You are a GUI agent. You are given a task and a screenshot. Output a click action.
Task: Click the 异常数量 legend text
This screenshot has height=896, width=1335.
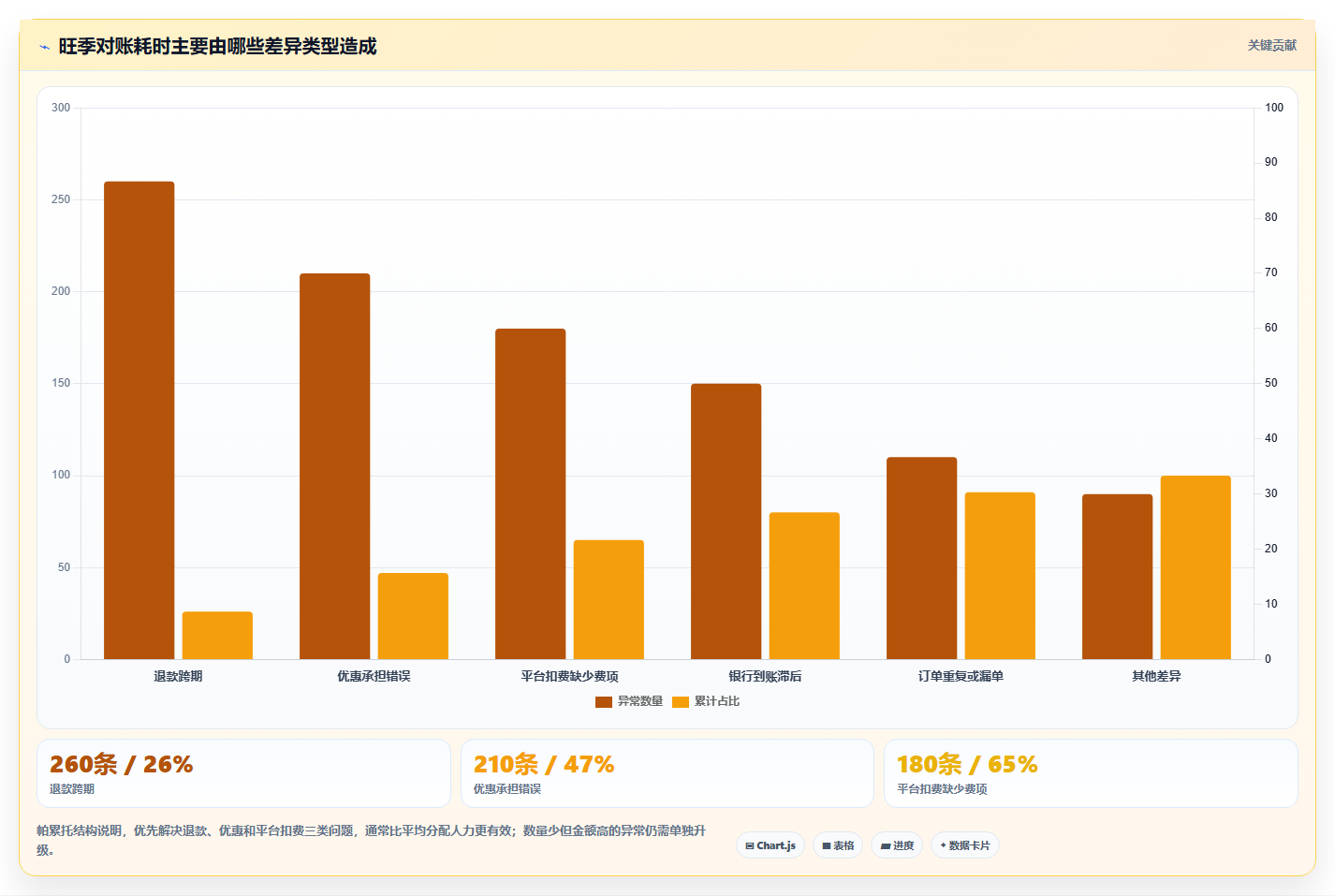pyautogui.click(x=640, y=701)
